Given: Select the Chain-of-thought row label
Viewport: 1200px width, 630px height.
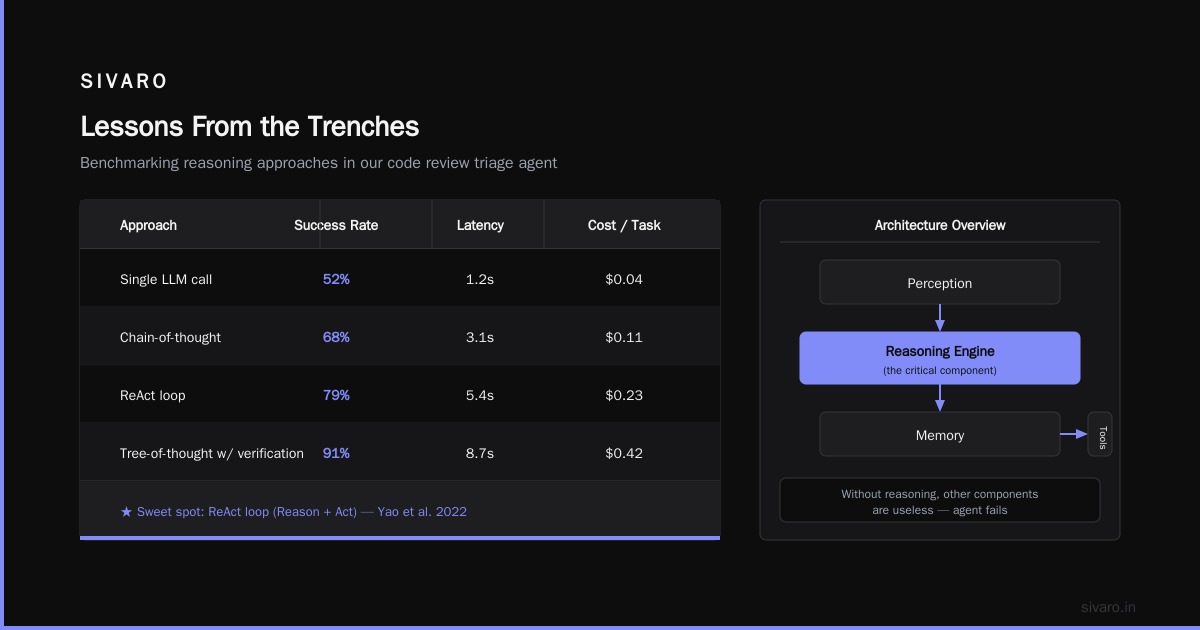Looking at the screenshot, I should tap(170, 337).
